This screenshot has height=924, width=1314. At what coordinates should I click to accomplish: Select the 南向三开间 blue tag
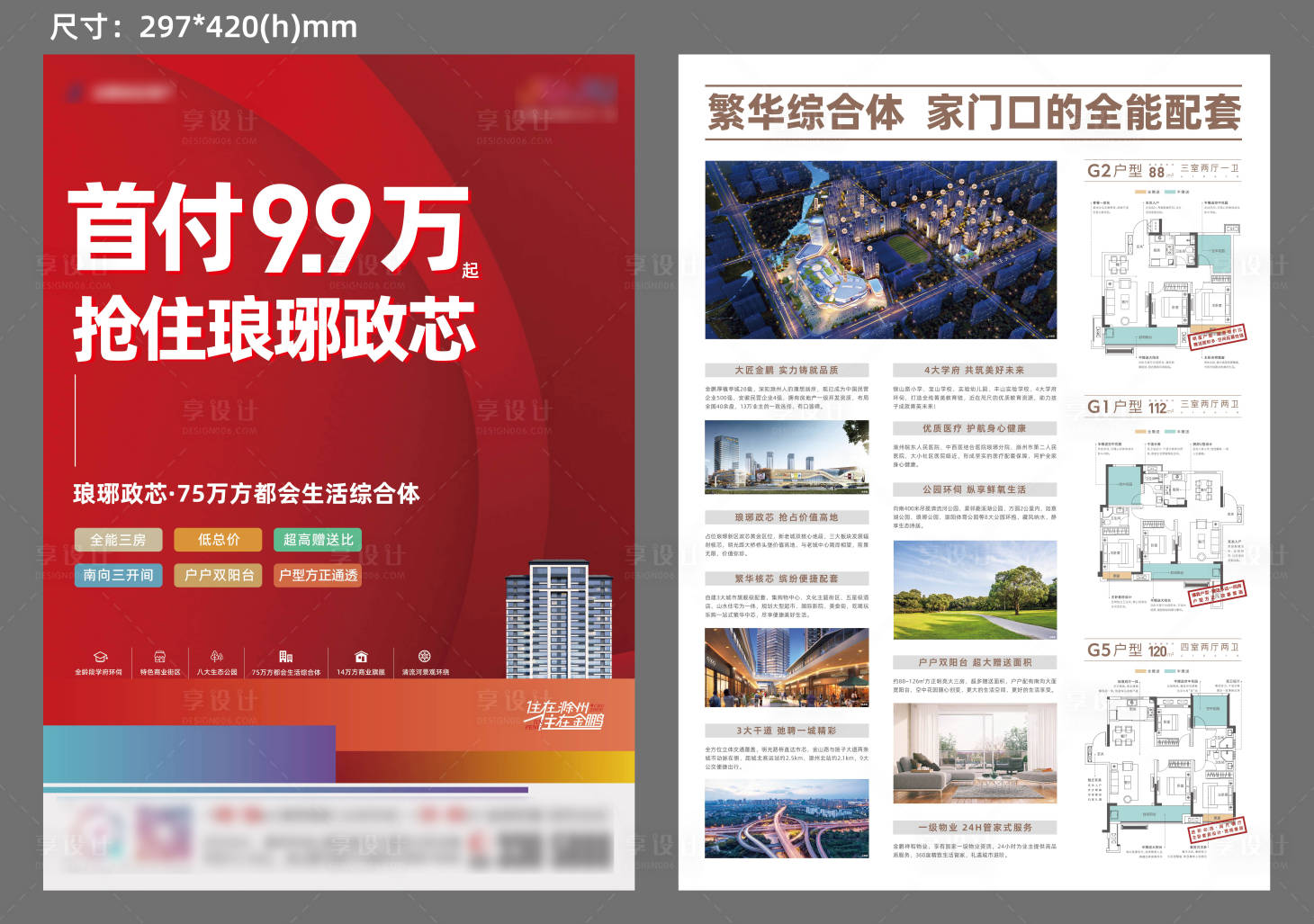(x=118, y=575)
